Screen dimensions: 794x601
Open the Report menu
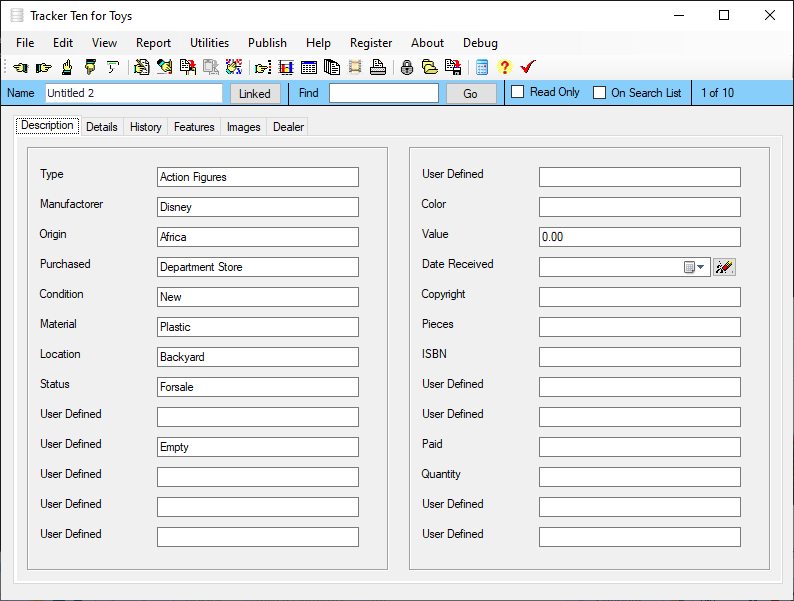tap(153, 43)
